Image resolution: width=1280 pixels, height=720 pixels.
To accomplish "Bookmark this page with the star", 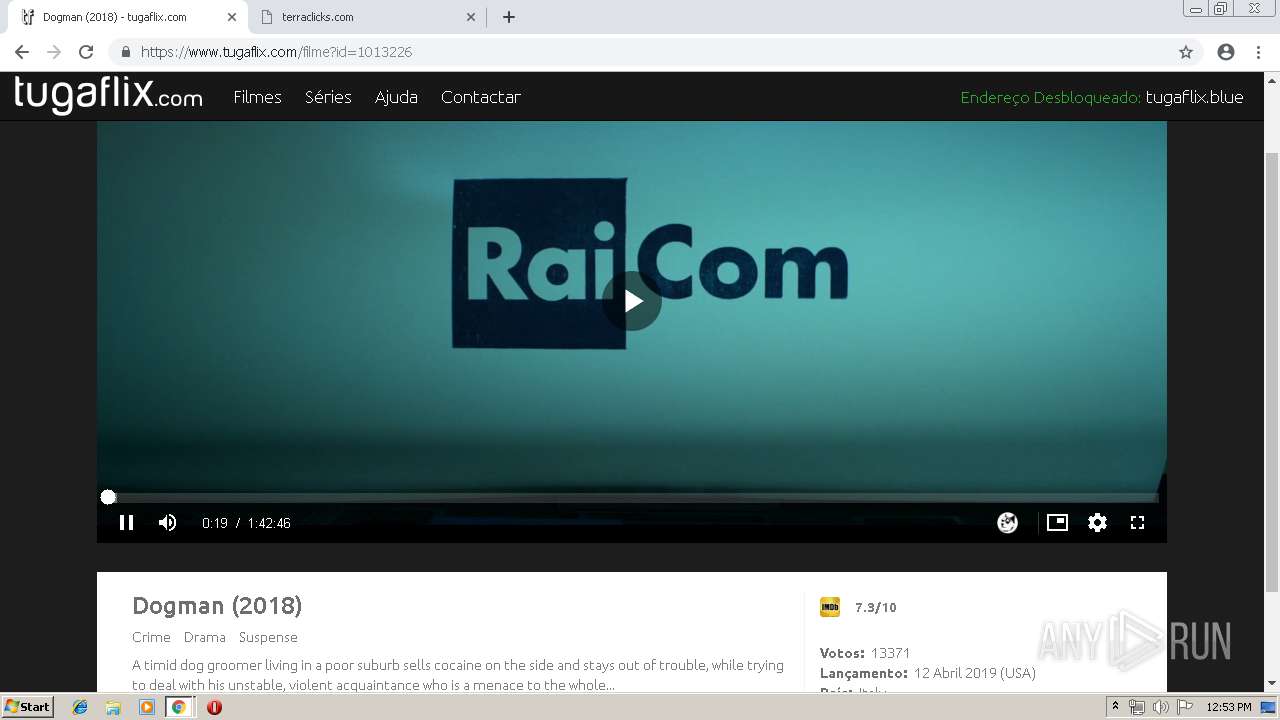I will tap(1186, 52).
